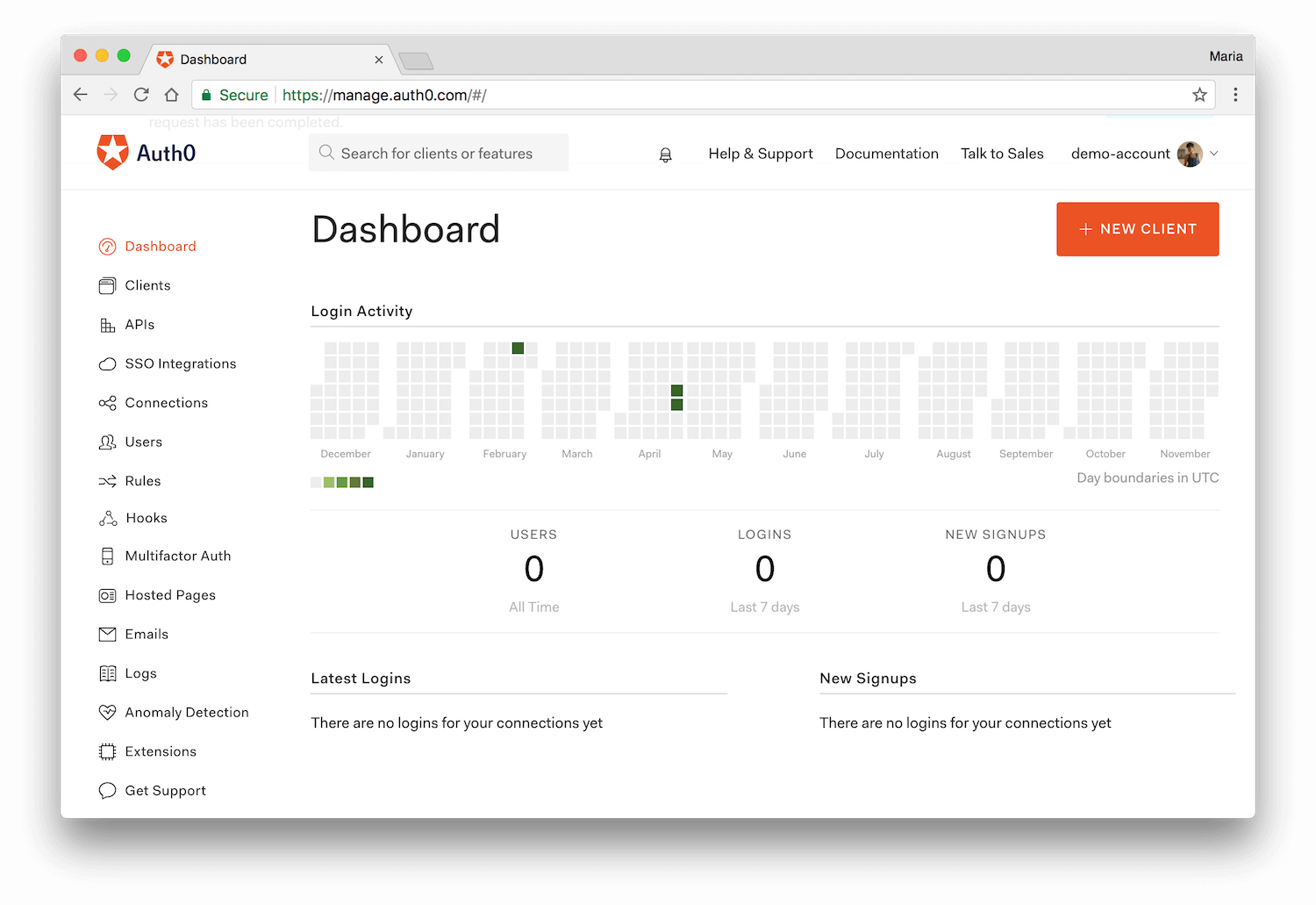This screenshot has height=905, width=1316.
Task: Click the Rules shuffle icon
Action: [x=107, y=481]
